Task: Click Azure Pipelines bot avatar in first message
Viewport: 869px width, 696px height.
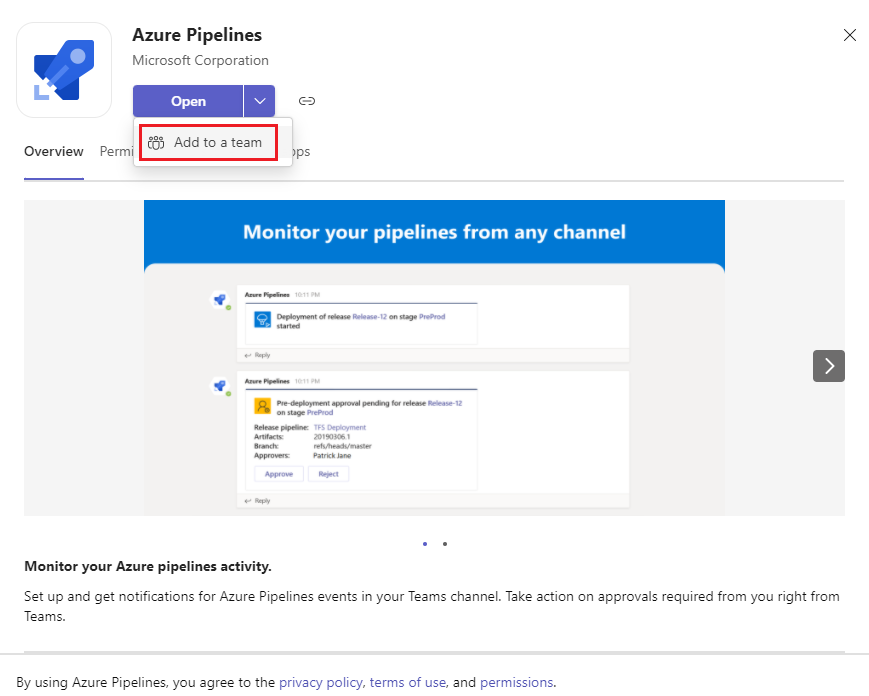Action: (x=221, y=300)
